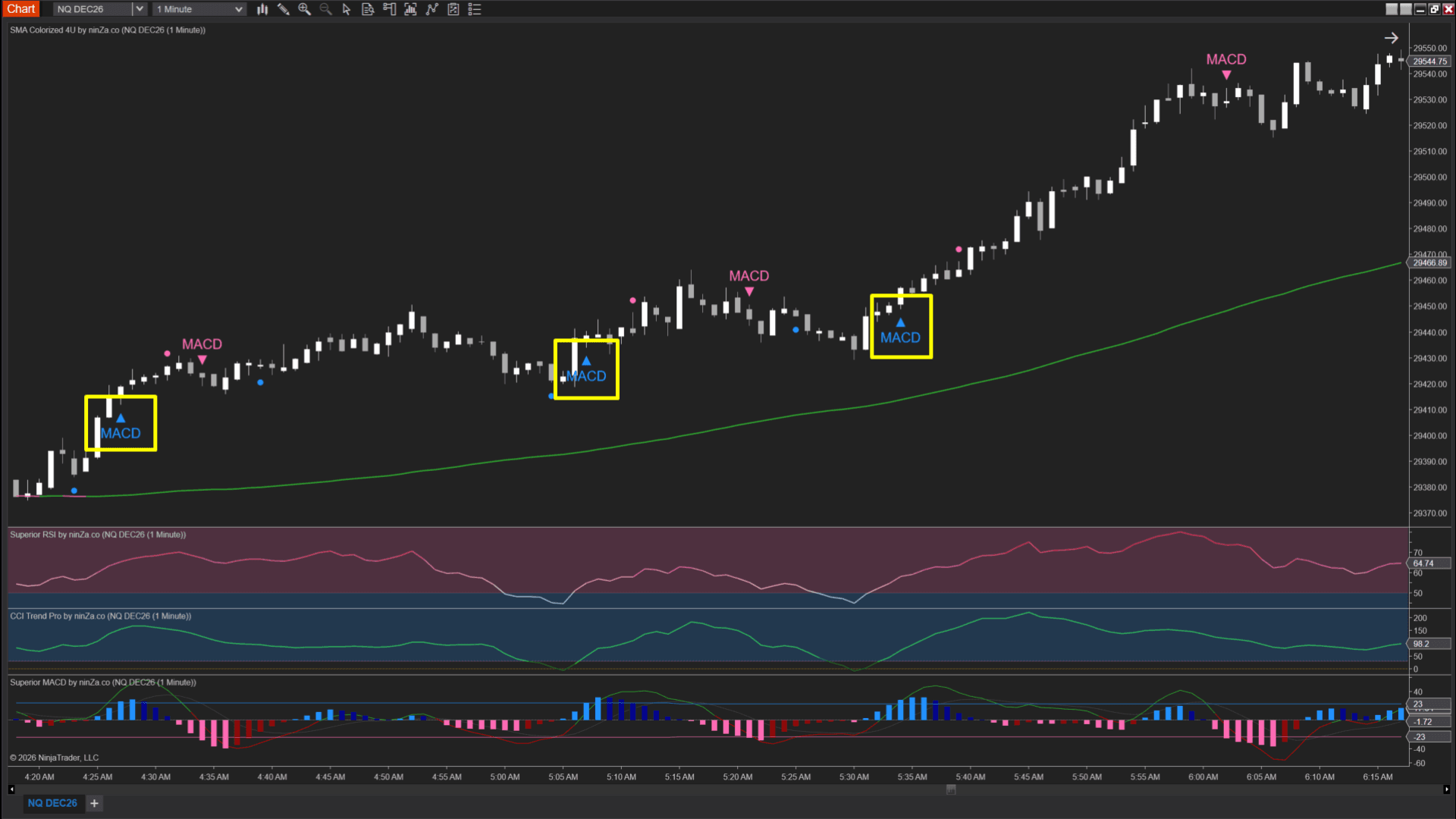
Task: Click the first gray window control button
Action: [x=1392, y=9]
